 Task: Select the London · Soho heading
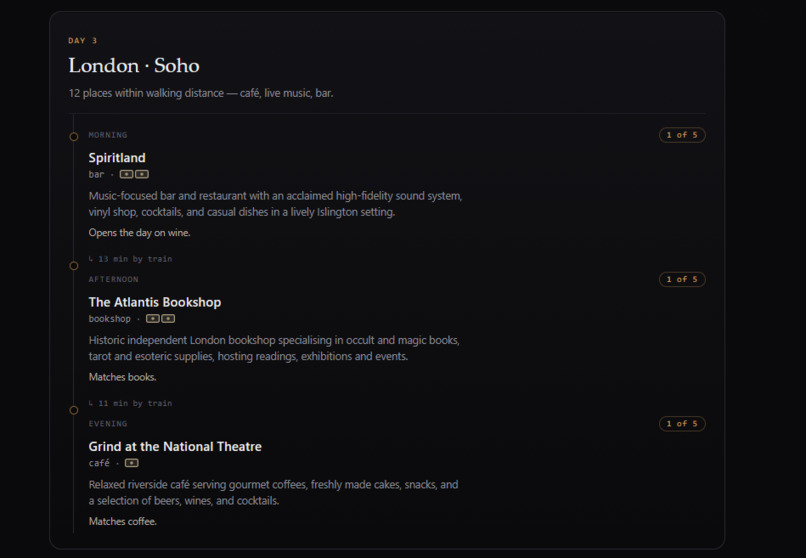pos(134,66)
